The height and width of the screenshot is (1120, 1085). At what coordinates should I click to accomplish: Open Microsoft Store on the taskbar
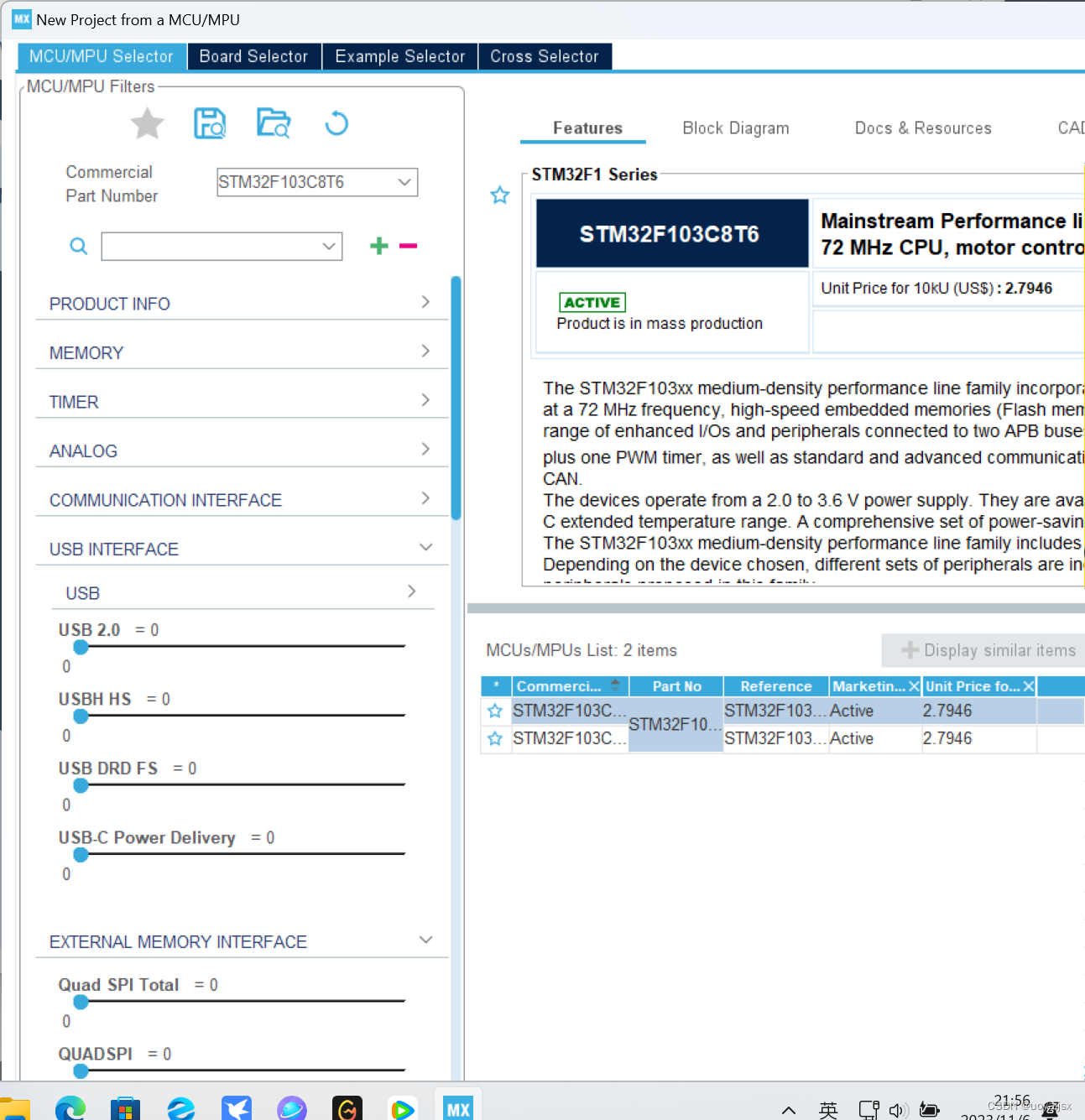[125, 1109]
